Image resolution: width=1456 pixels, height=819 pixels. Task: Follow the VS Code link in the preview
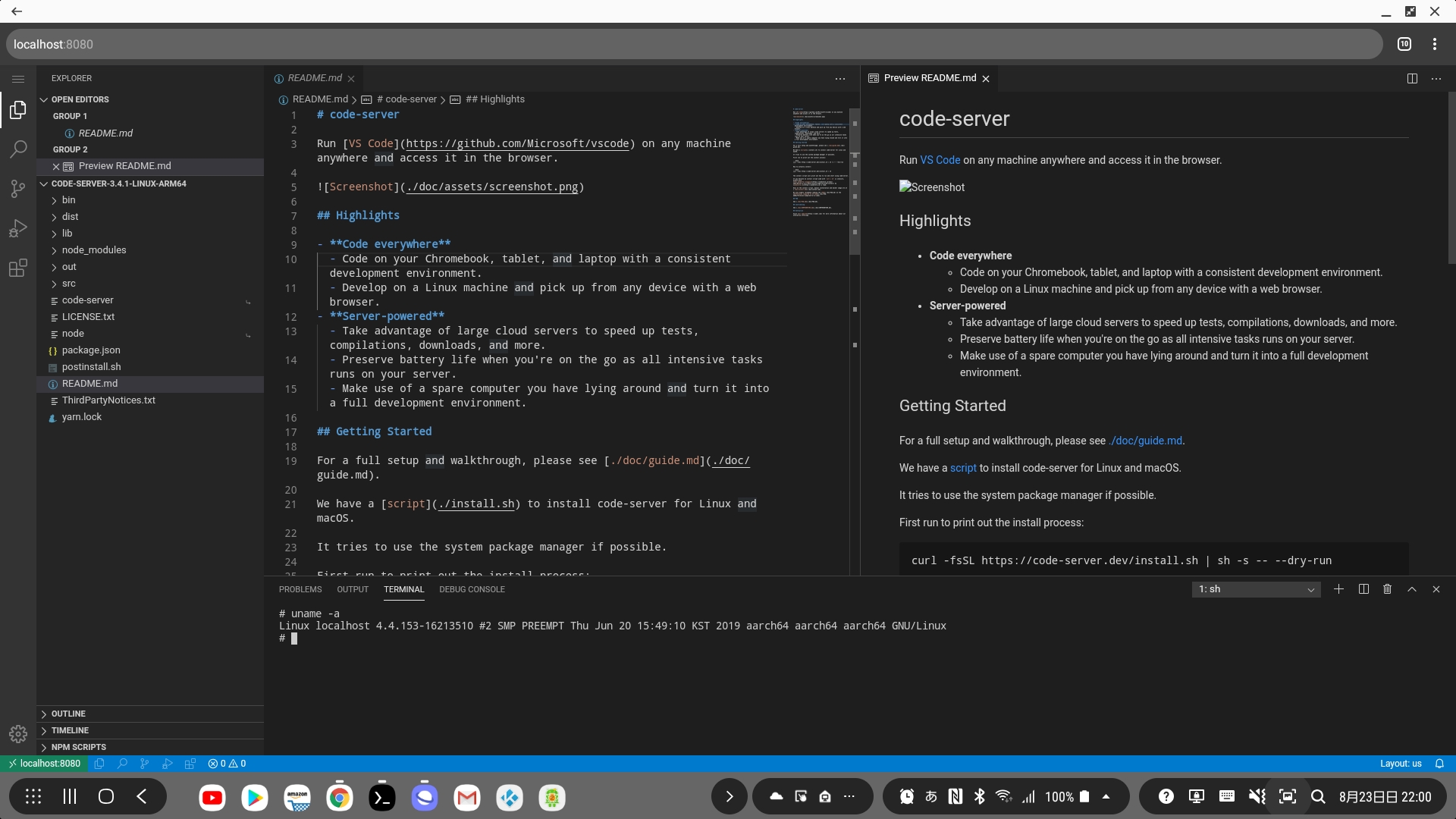(940, 160)
